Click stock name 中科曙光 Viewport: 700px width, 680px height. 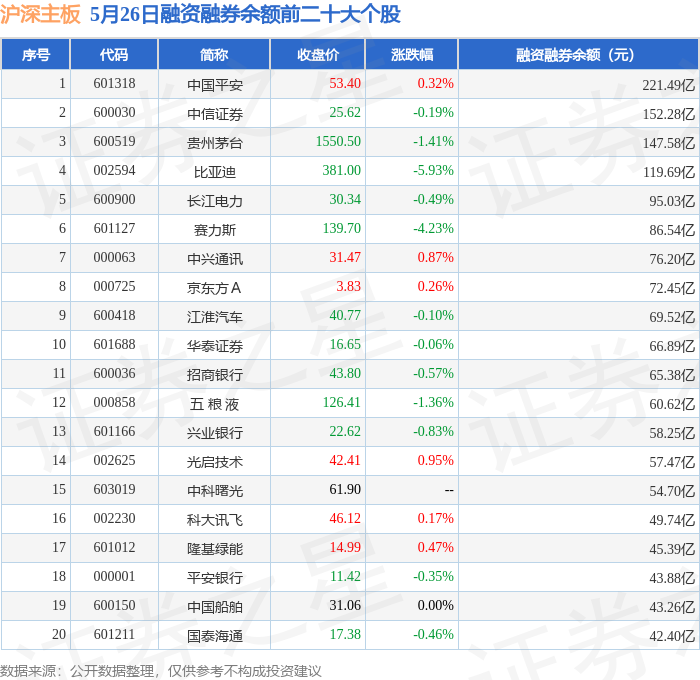tap(215, 491)
